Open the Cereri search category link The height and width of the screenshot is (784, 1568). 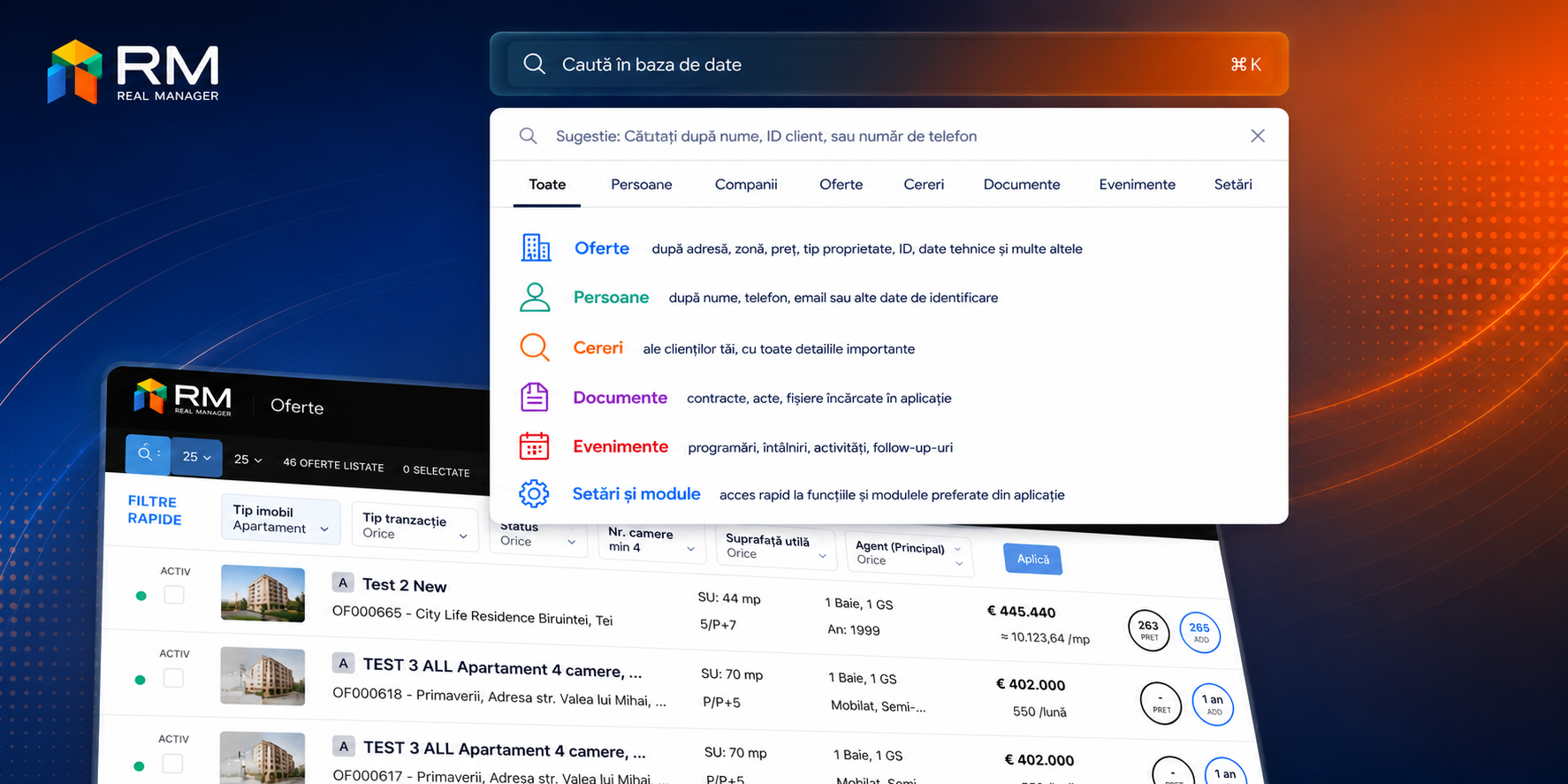point(598,347)
